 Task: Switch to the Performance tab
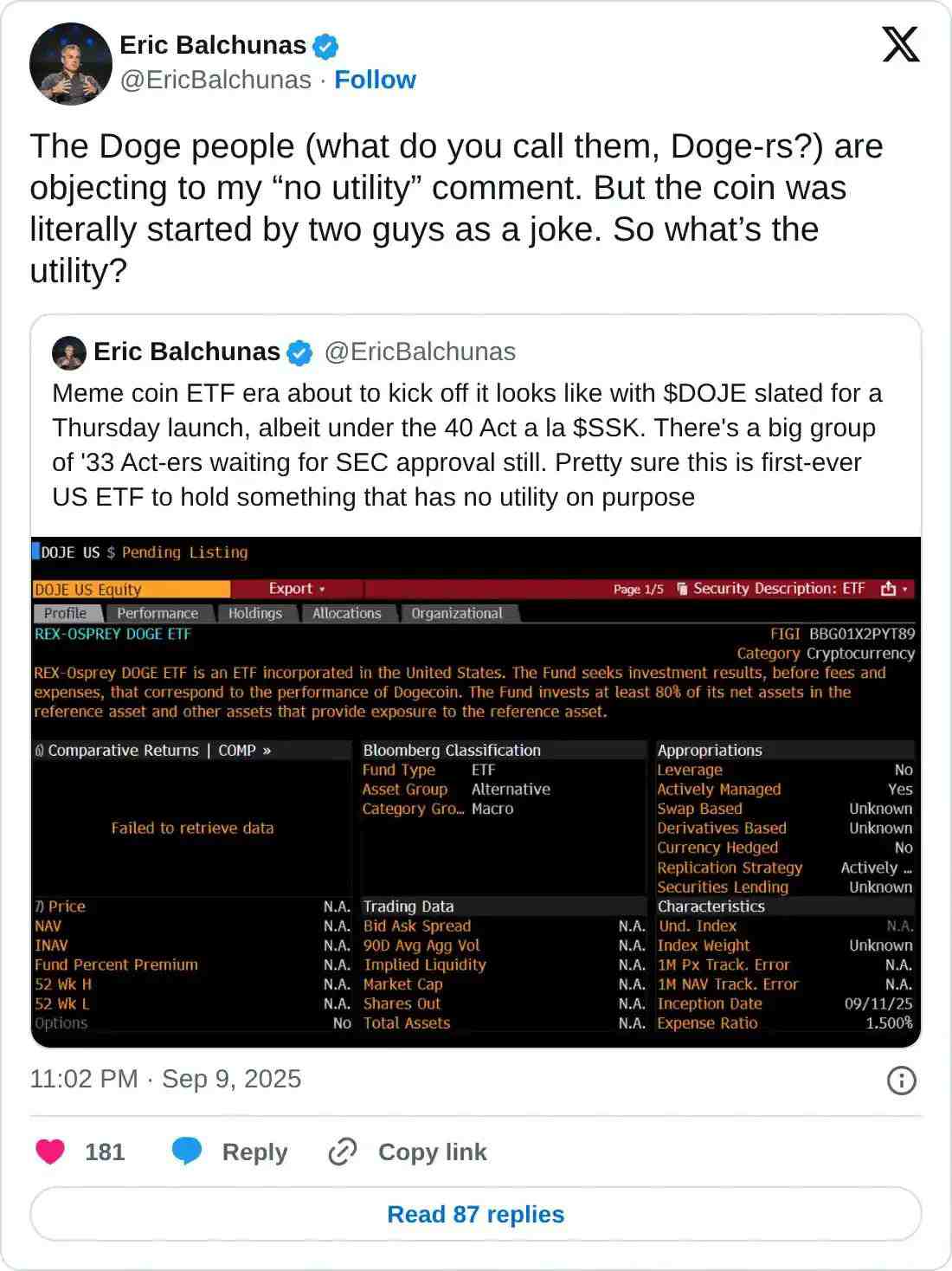[158, 613]
